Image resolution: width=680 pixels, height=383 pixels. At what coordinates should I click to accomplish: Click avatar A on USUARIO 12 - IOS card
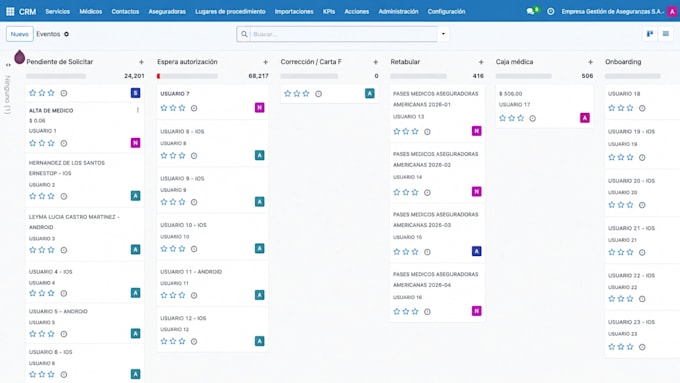[x=259, y=341]
